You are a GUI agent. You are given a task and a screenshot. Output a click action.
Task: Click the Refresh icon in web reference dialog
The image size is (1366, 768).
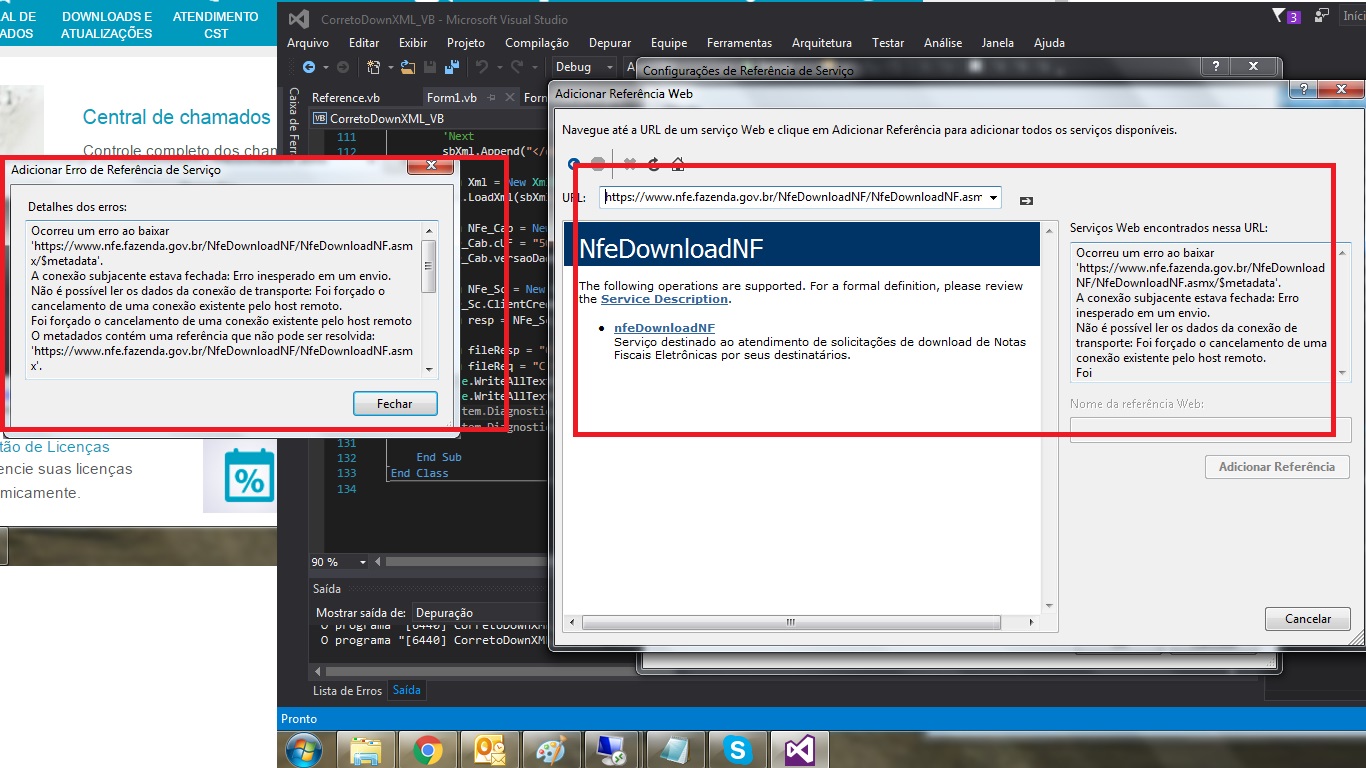click(x=654, y=164)
